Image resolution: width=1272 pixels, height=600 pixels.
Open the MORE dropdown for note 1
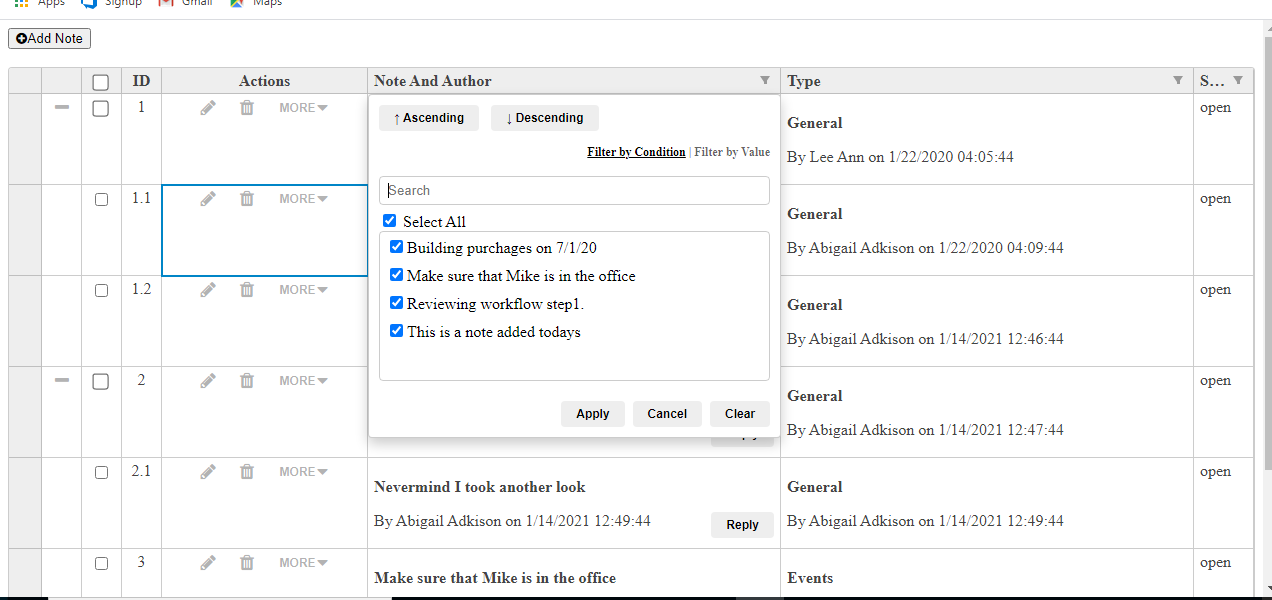coord(303,108)
